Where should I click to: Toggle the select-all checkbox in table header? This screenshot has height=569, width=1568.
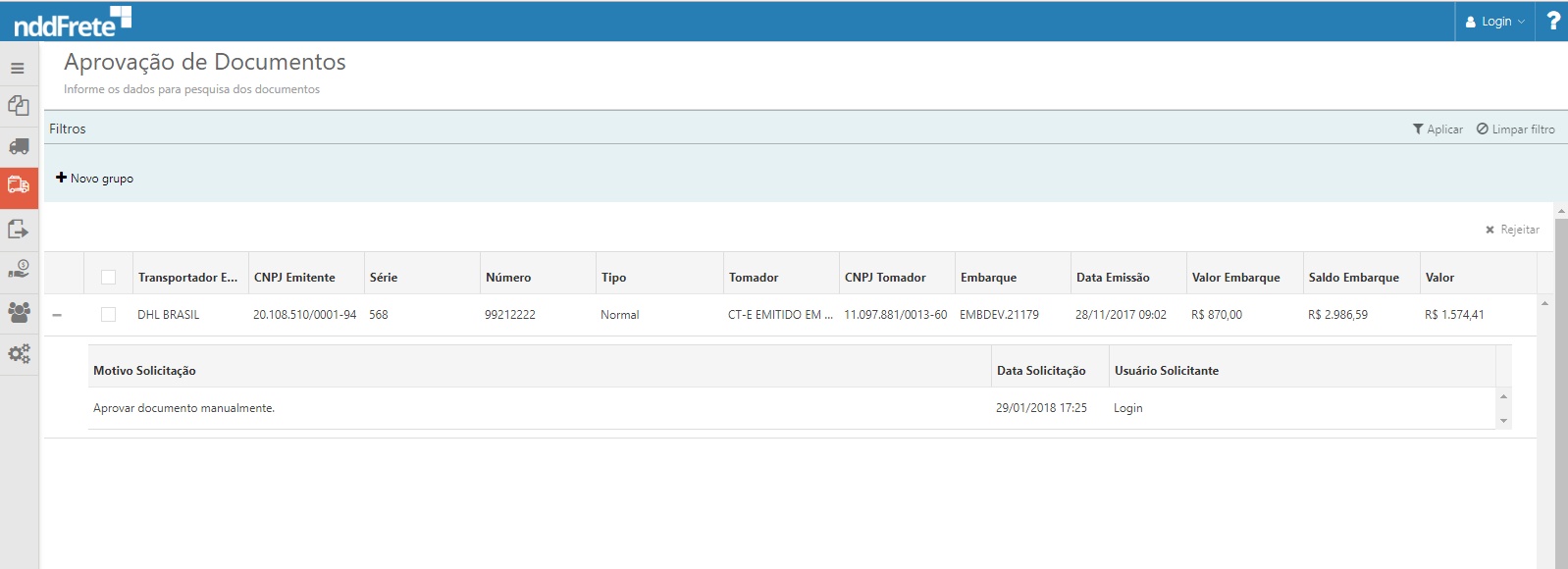[109, 278]
